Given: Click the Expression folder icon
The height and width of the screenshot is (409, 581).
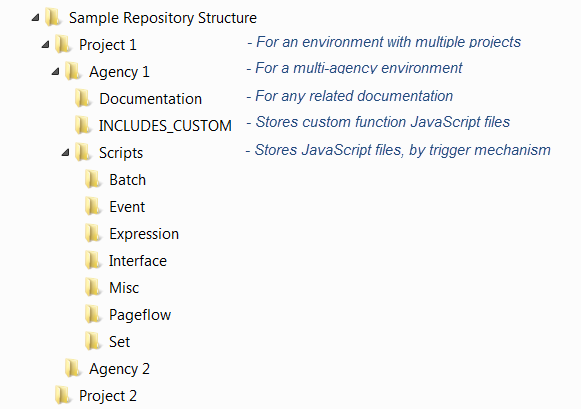Looking at the screenshot, I should point(93,233).
